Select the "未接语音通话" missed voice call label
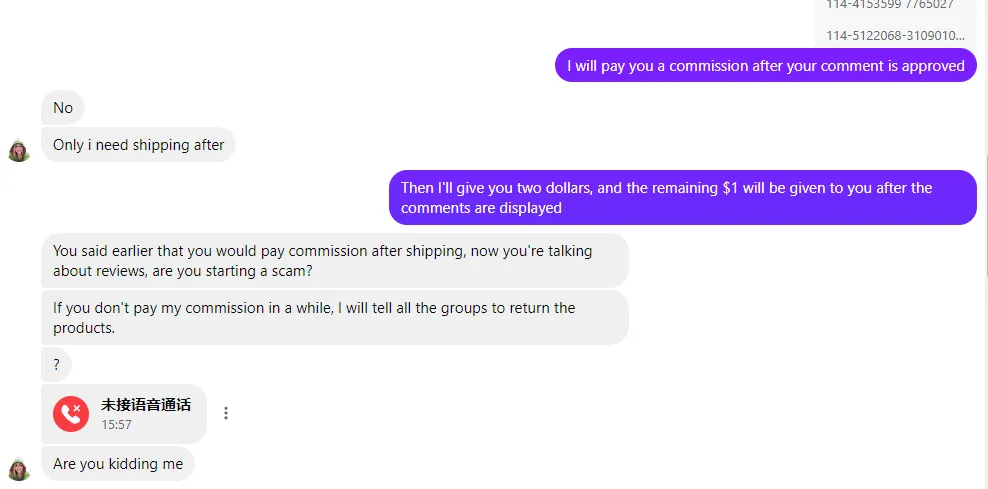The height and width of the screenshot is (489, 988). 146,405
